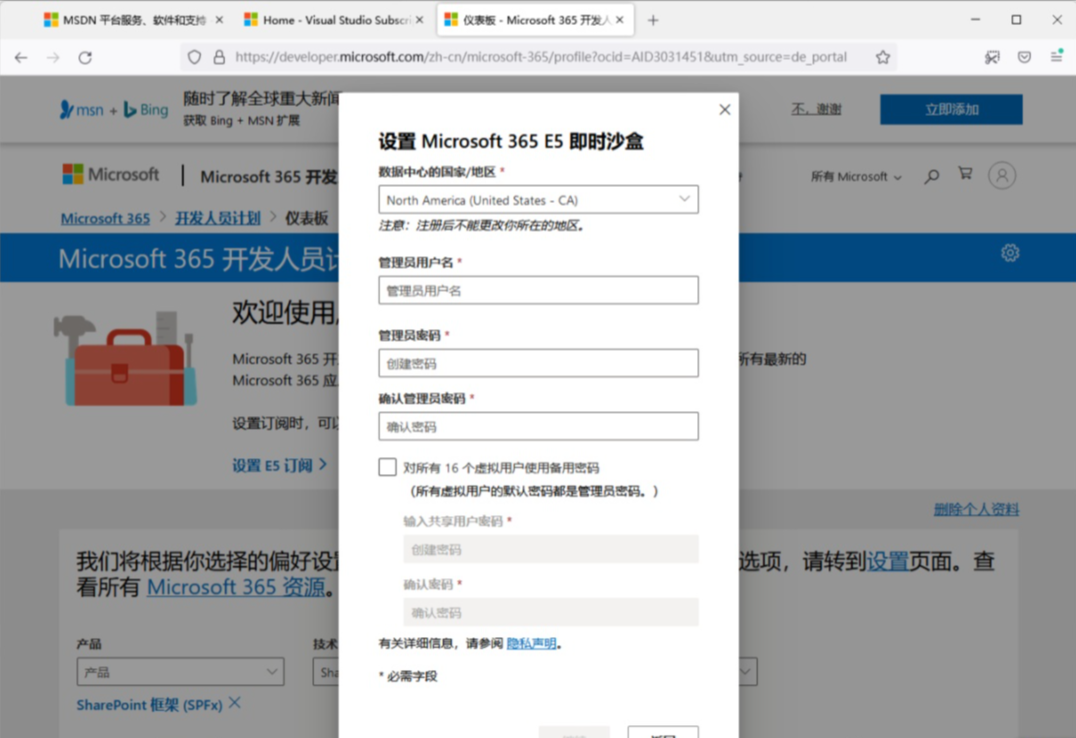
Task: Open the 设置 page link
Action: coord(888,562)
